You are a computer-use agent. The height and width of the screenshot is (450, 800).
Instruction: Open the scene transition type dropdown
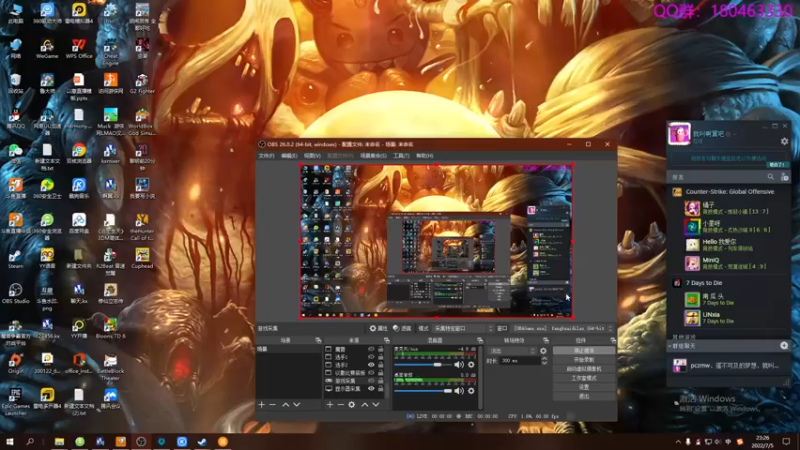pos(512,351)
